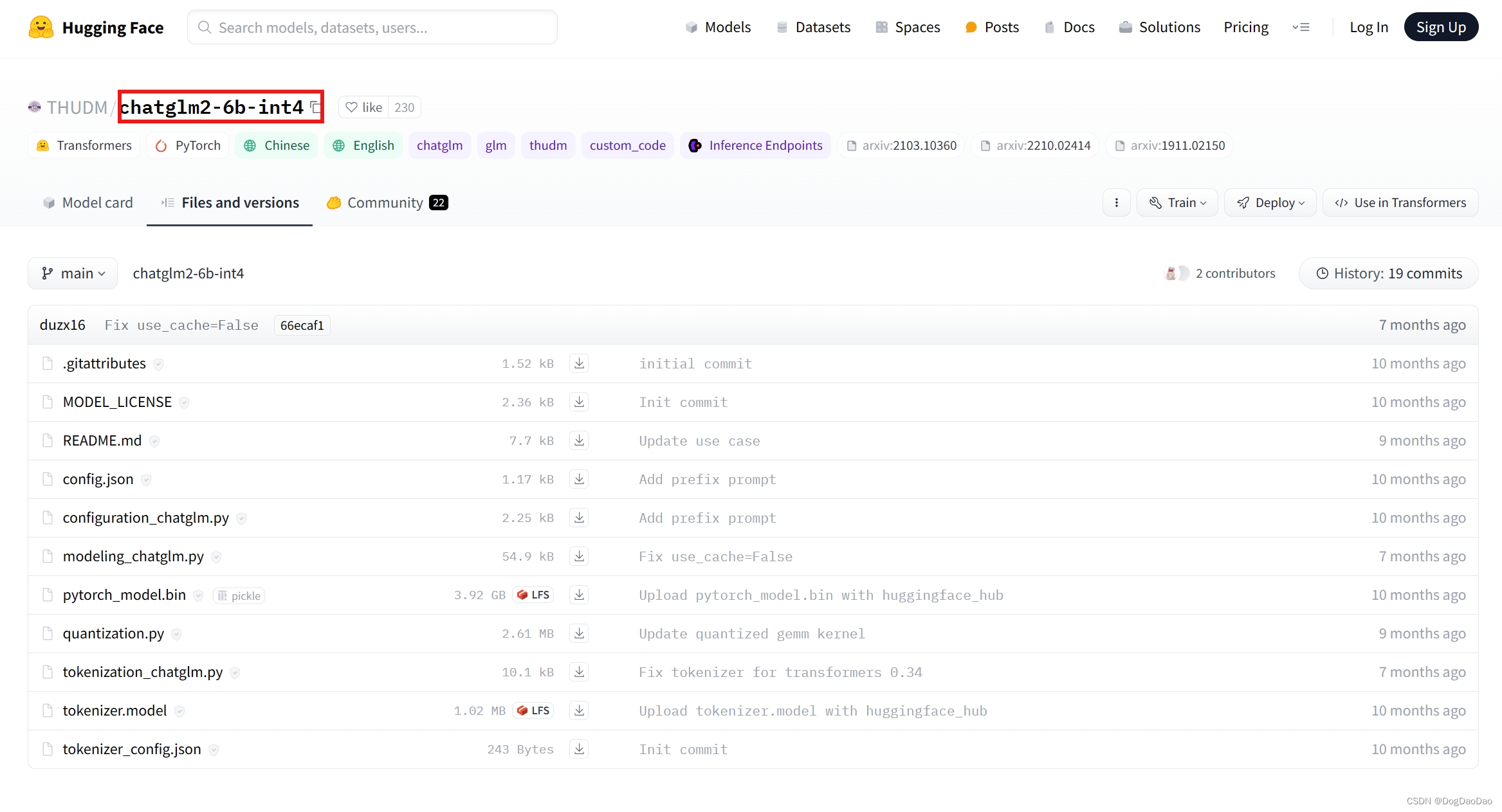Expand the Deploy dropdown
1502x812 pixels.
[1270, 203]
